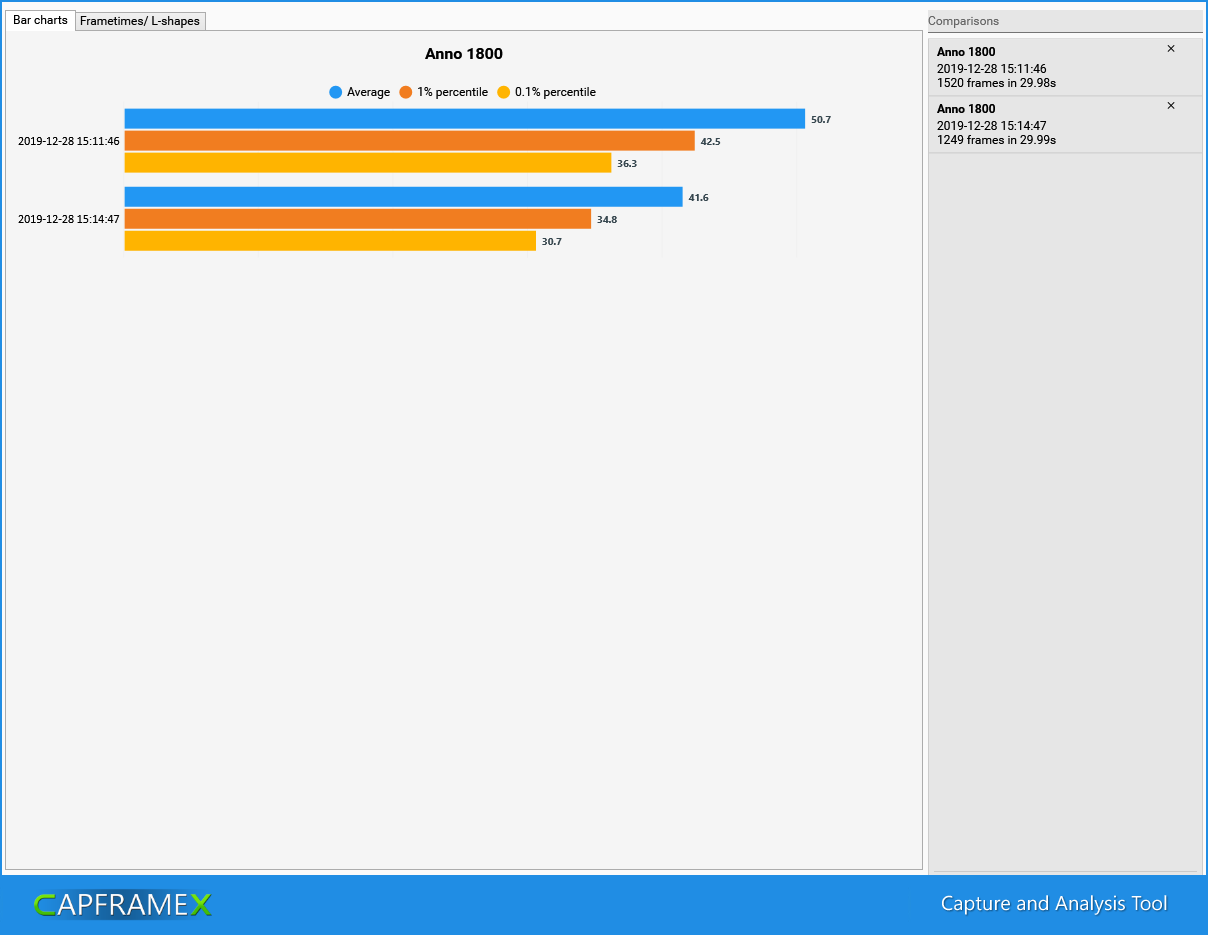Select the 1520 frames comparison record
The image size is (1208, 935).
coord(1065,67)
